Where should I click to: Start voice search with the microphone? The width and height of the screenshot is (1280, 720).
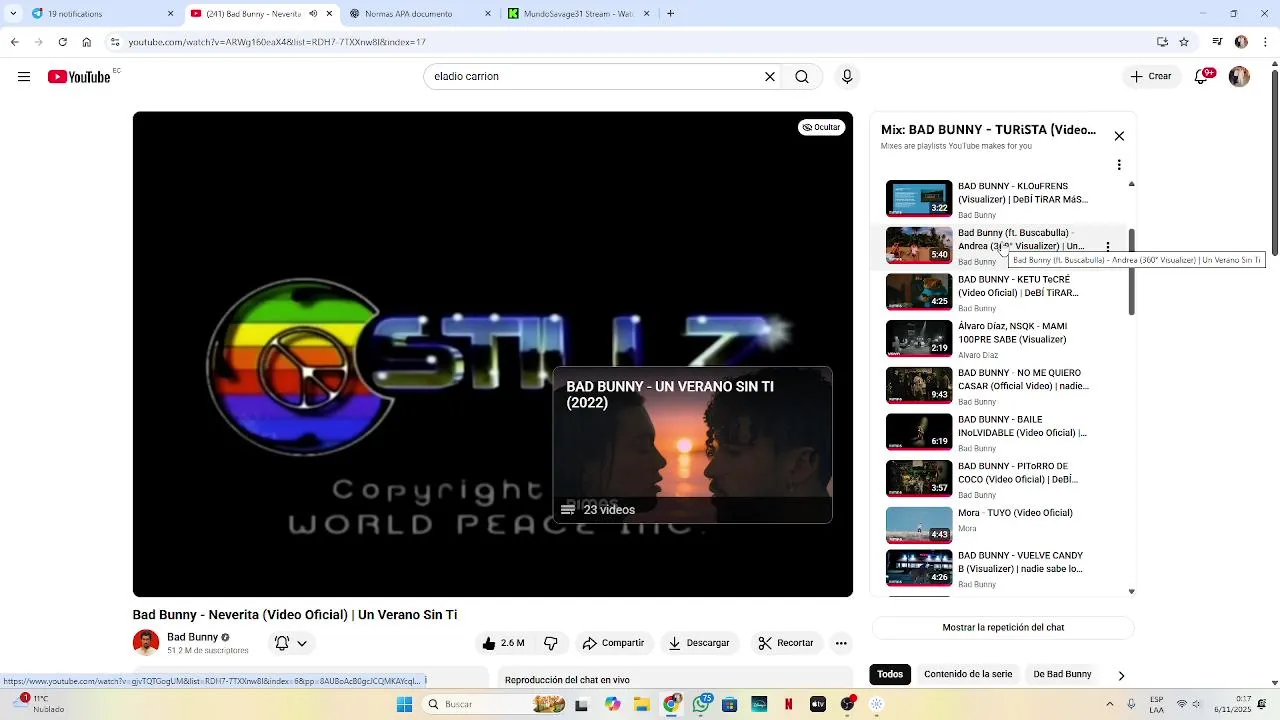pos(847,77)
